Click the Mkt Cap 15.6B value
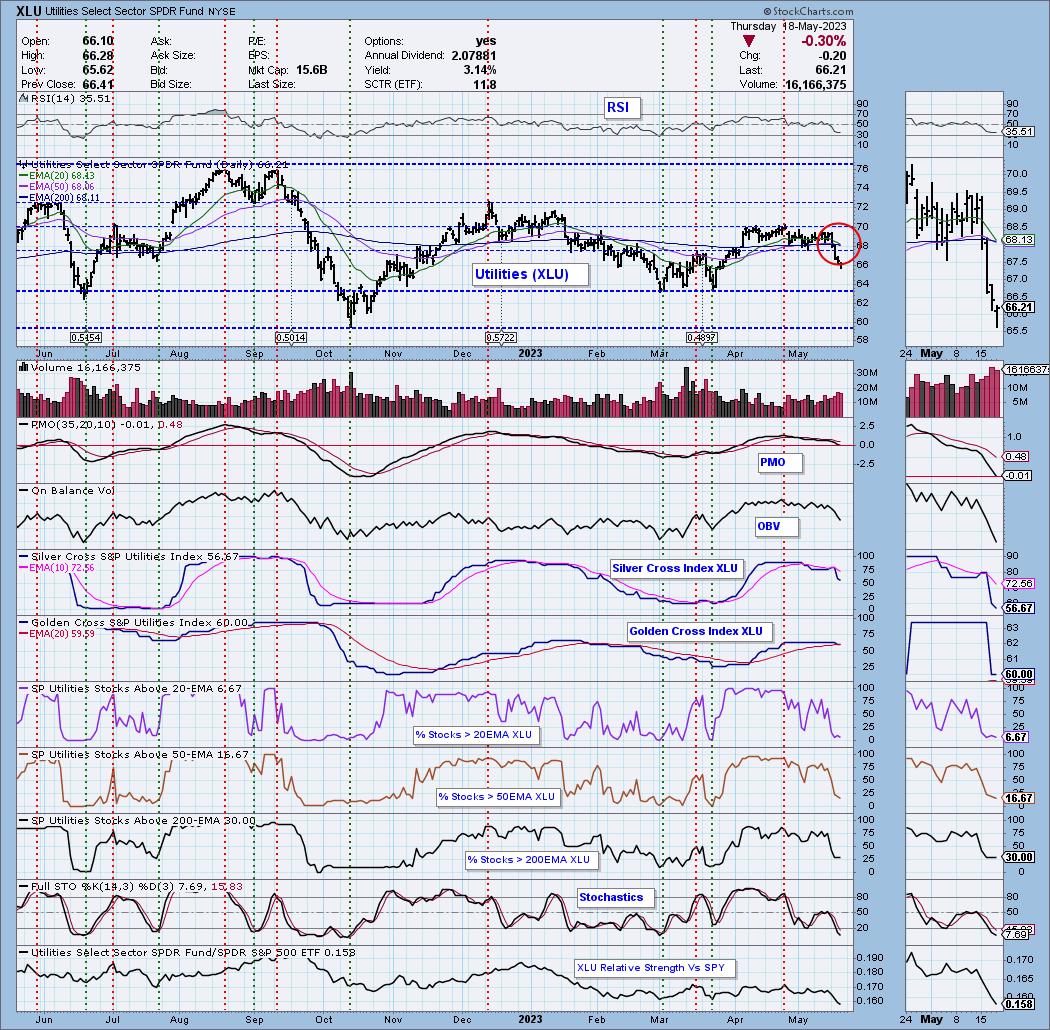The height and width of the screenshot is (1030, 1050). click(311, 70)
